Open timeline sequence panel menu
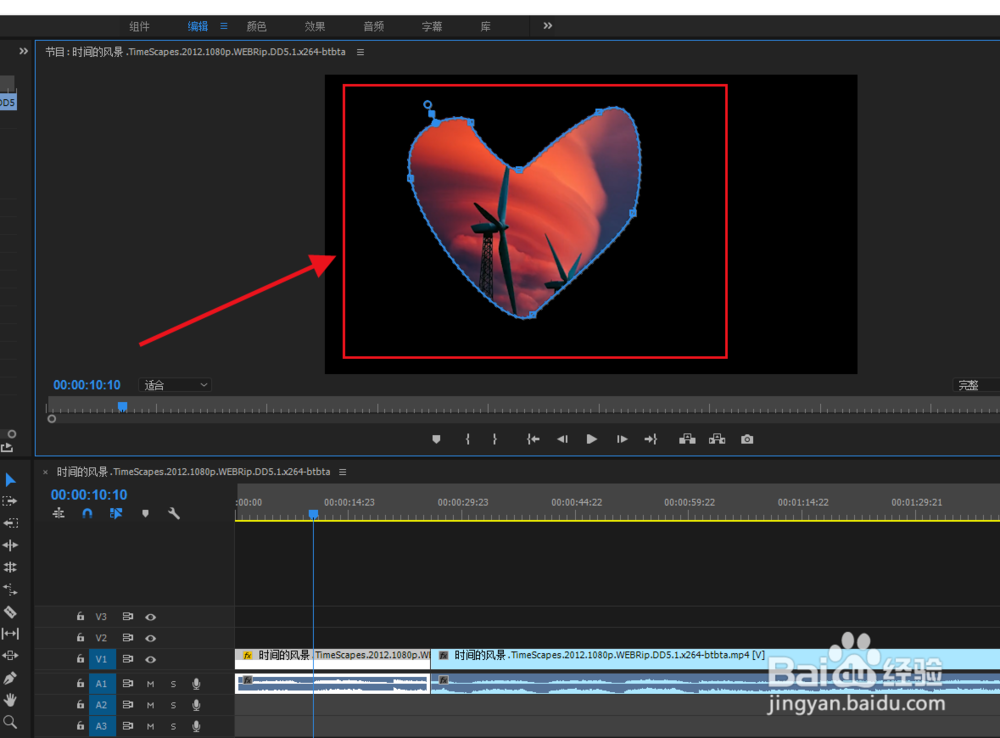This screenshot has height=738, width=1000. click(342, 472)
